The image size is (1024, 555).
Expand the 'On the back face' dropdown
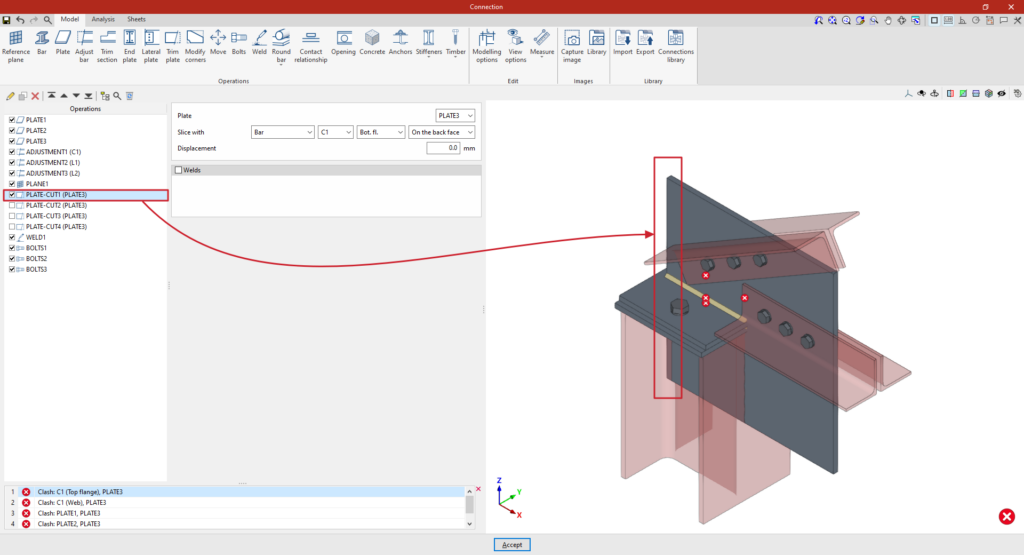coord(442,132)
